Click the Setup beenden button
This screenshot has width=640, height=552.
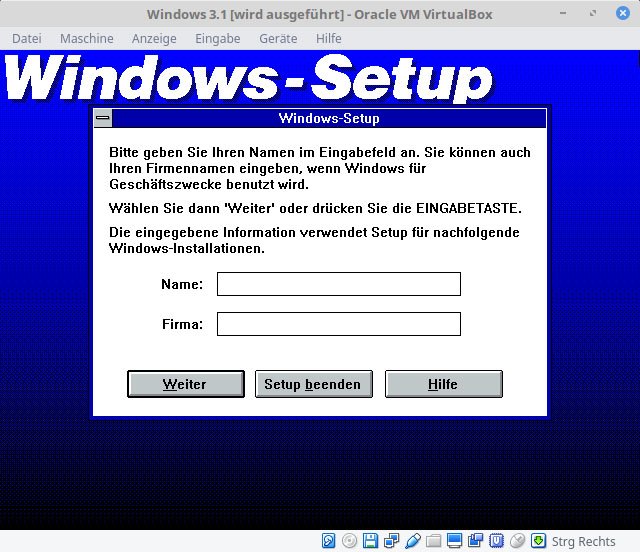tap(313, 384)
